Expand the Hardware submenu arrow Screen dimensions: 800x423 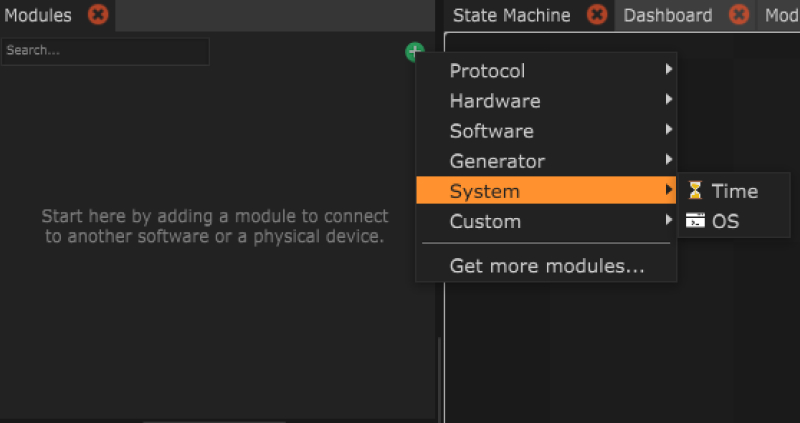click(668, 101)
